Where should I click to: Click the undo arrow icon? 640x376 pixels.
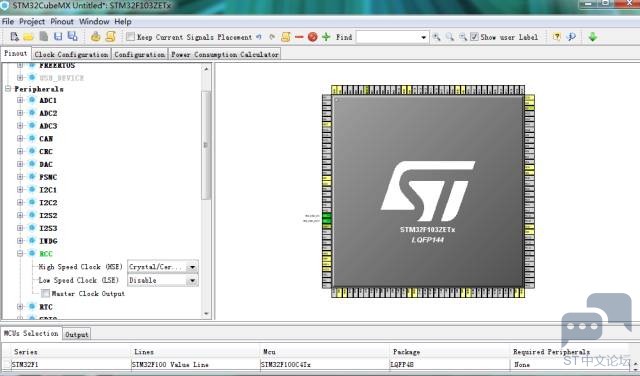click(x=258, y=37)
